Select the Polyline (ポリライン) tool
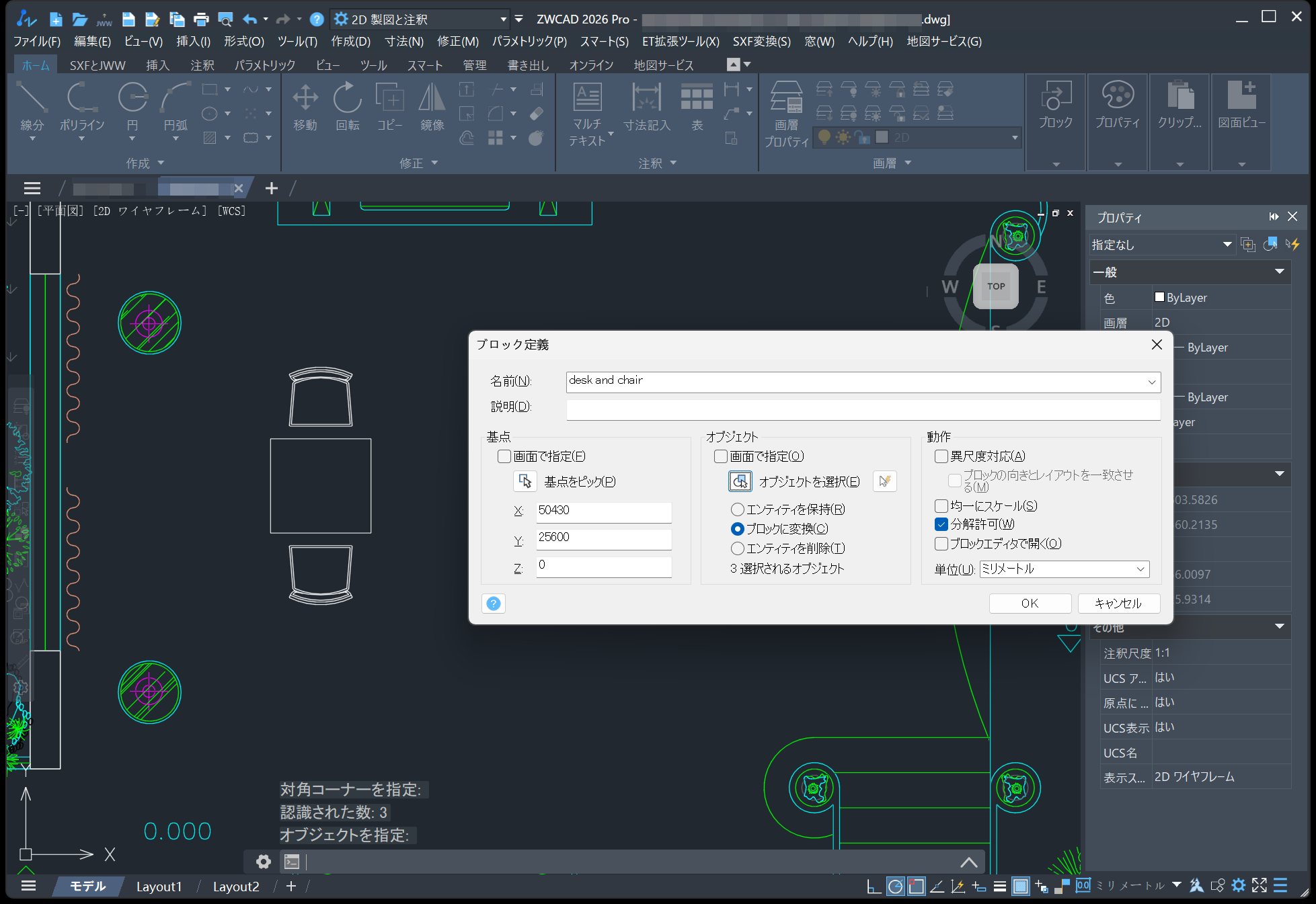This screenshot has width=1316, height=904. [82, 106]
